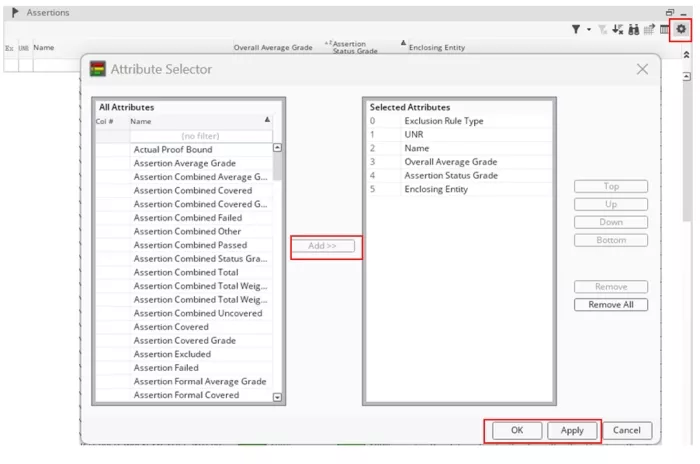Click the export table icon
Image resolution: width=700 pixels, height=464 pixels.
coord(648,30)
